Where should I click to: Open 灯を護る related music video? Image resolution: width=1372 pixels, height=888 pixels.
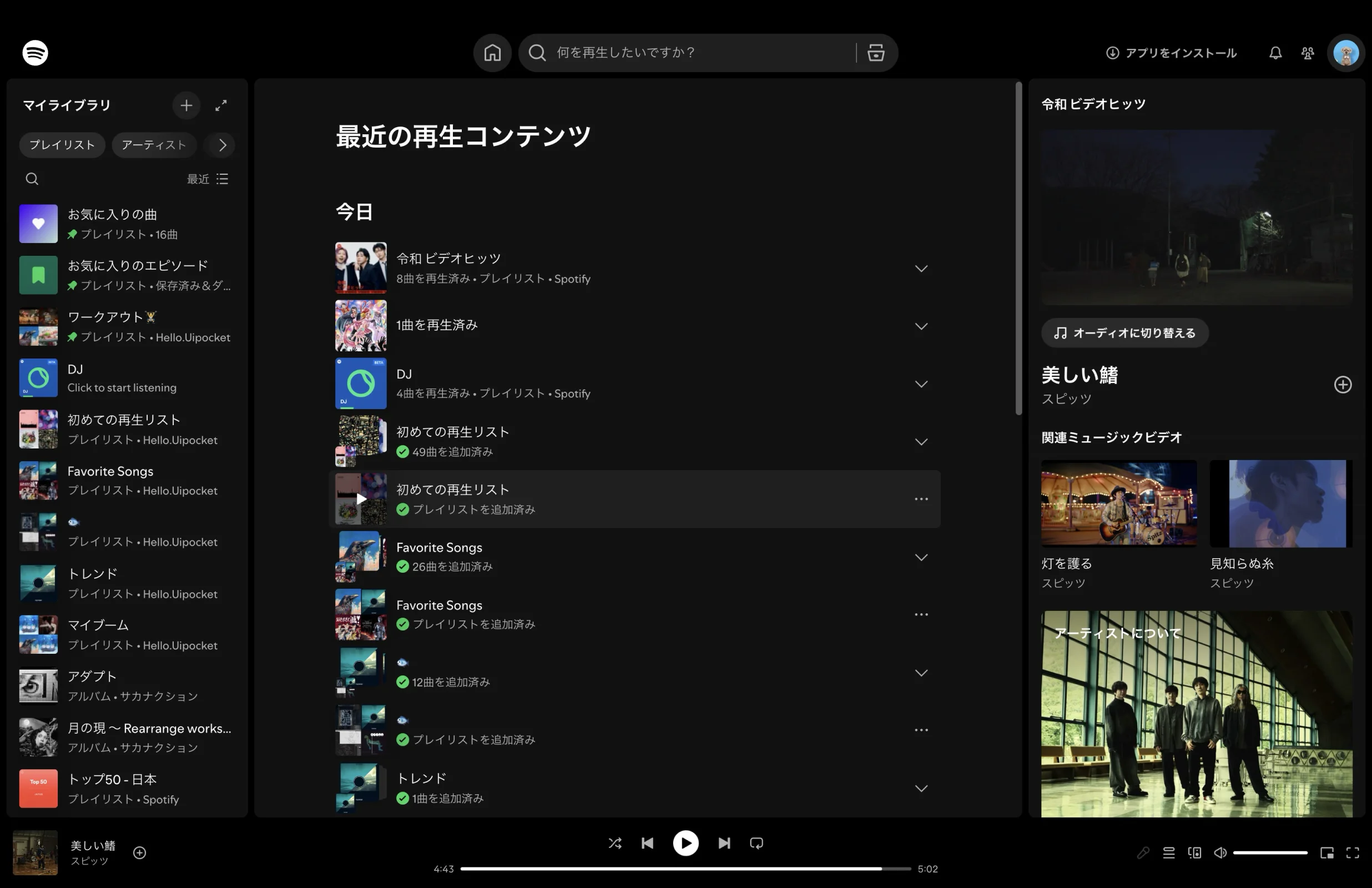click(1118, 524)
